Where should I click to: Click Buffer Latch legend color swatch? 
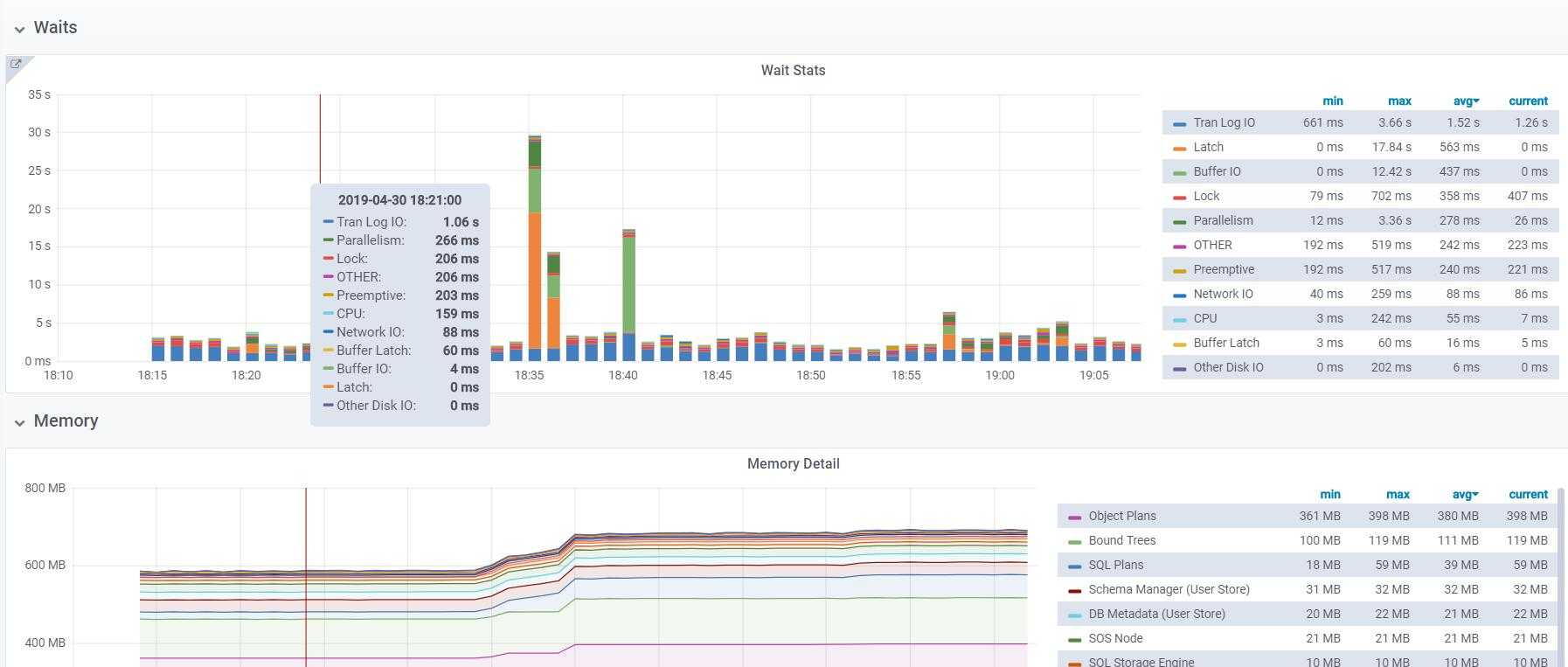point(1180,344)
